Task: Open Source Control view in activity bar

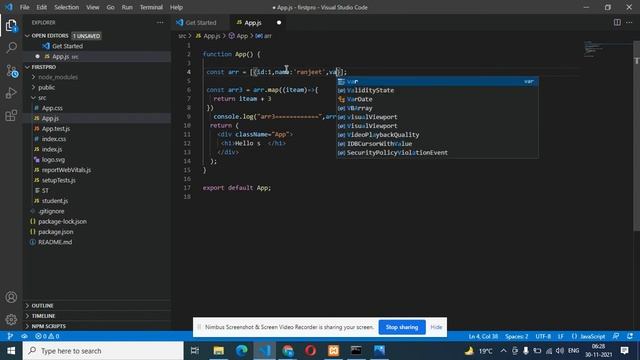Action: coord(11,71)
